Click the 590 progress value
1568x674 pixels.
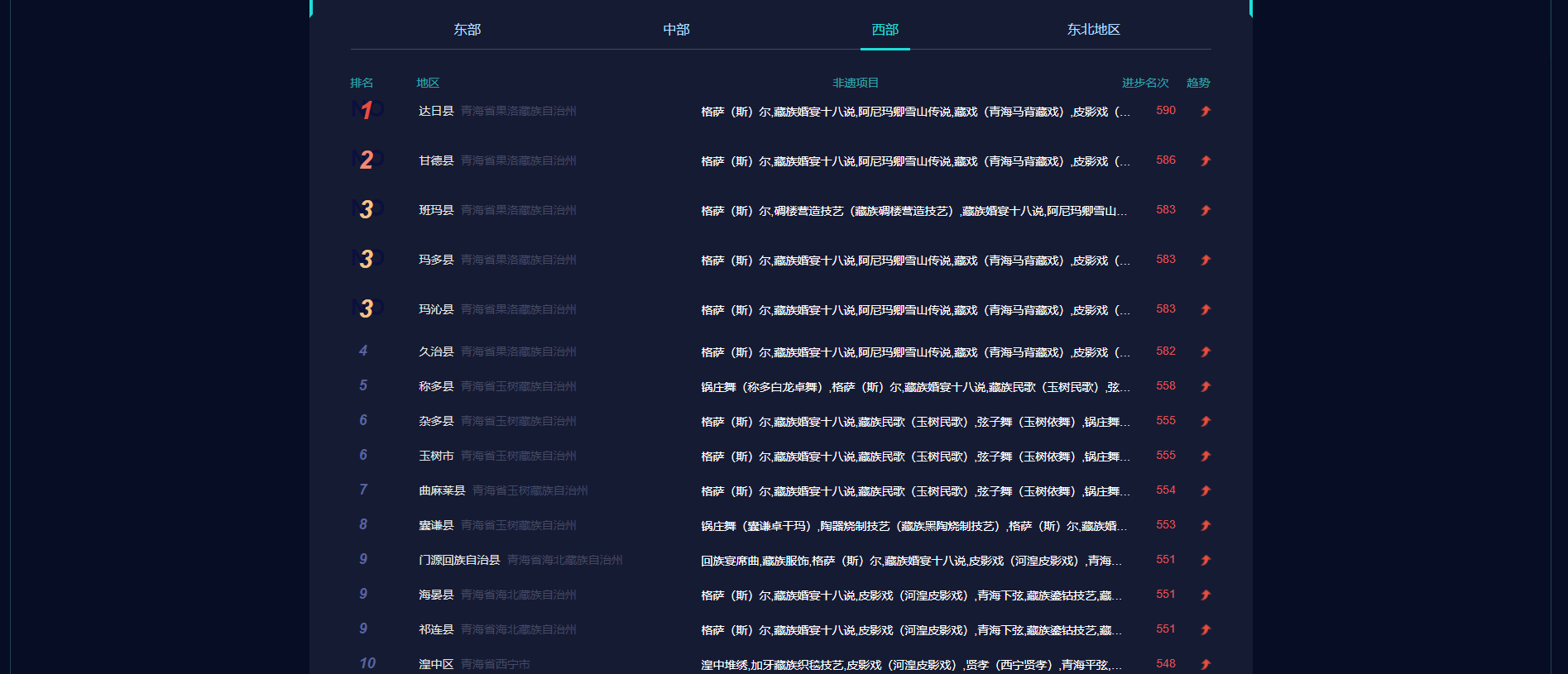[x=1165, y=110]
